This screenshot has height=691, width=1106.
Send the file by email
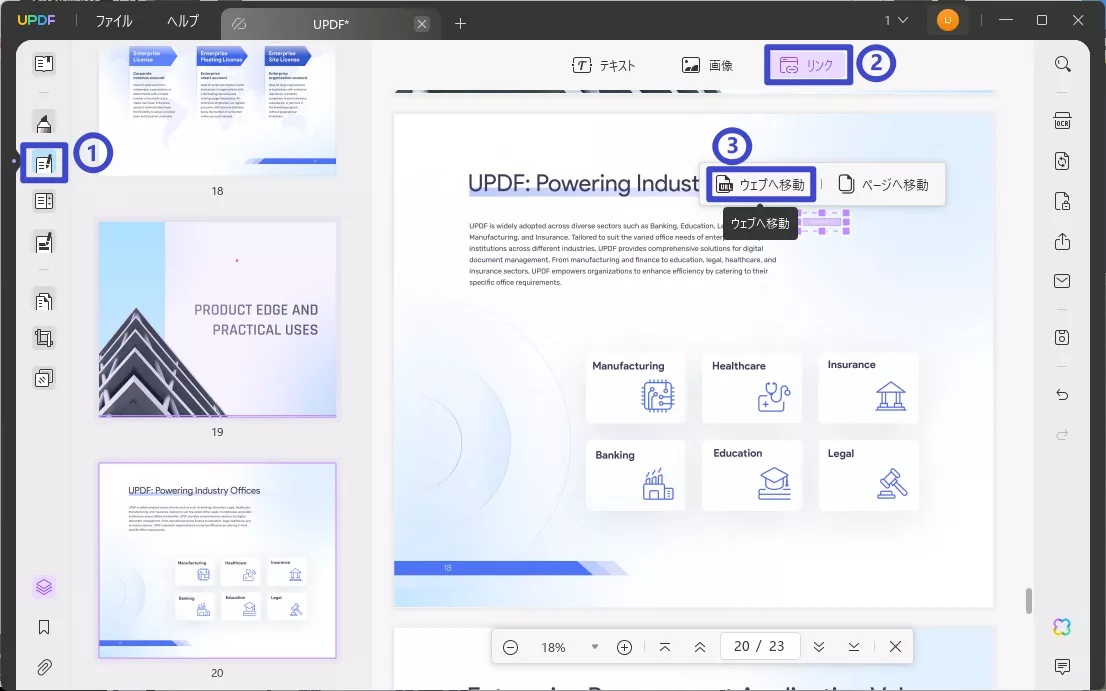1062,281
